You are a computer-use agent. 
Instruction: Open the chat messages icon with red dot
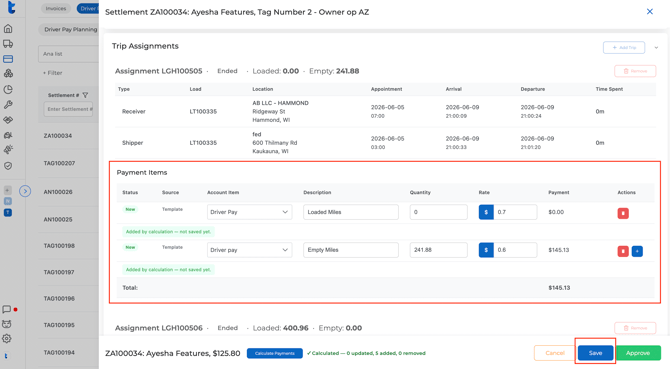tap(7, 309)
